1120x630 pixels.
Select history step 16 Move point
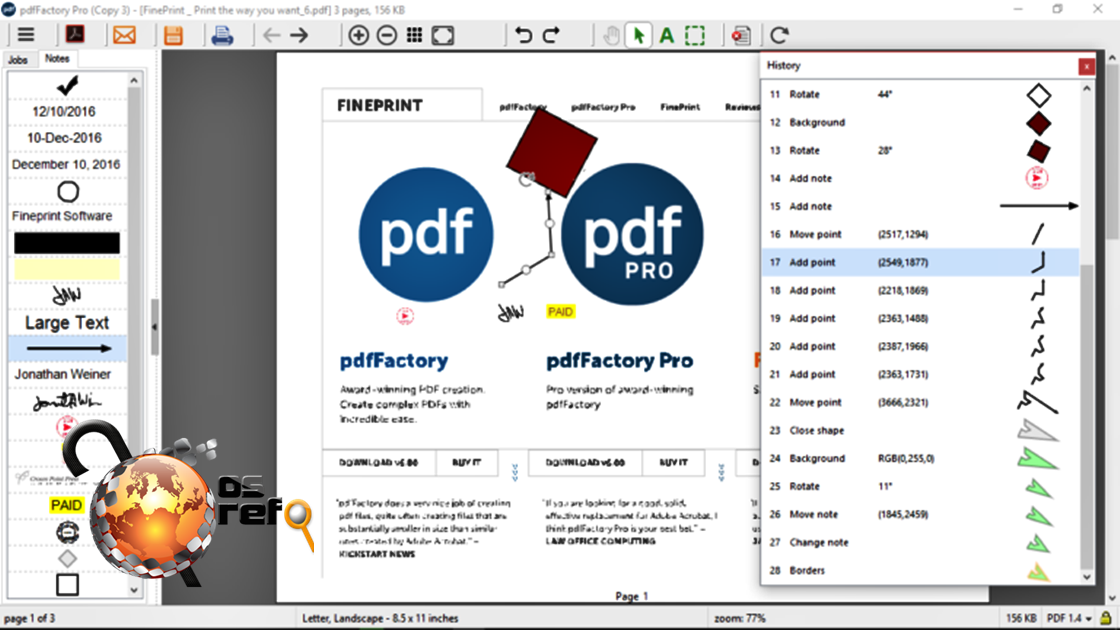[x=921, y=234]
